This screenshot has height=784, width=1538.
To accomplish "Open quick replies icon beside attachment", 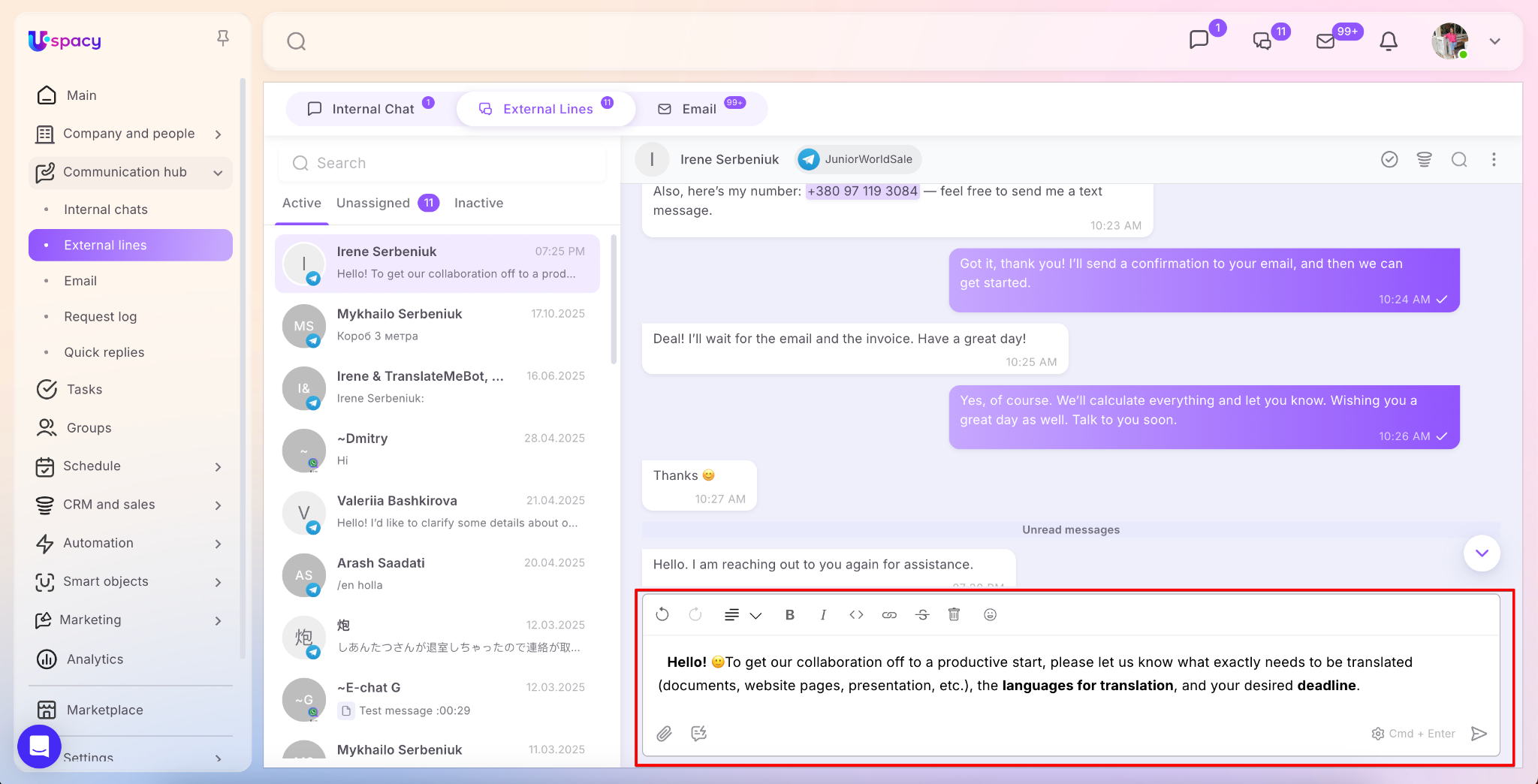I will [698, 734].
